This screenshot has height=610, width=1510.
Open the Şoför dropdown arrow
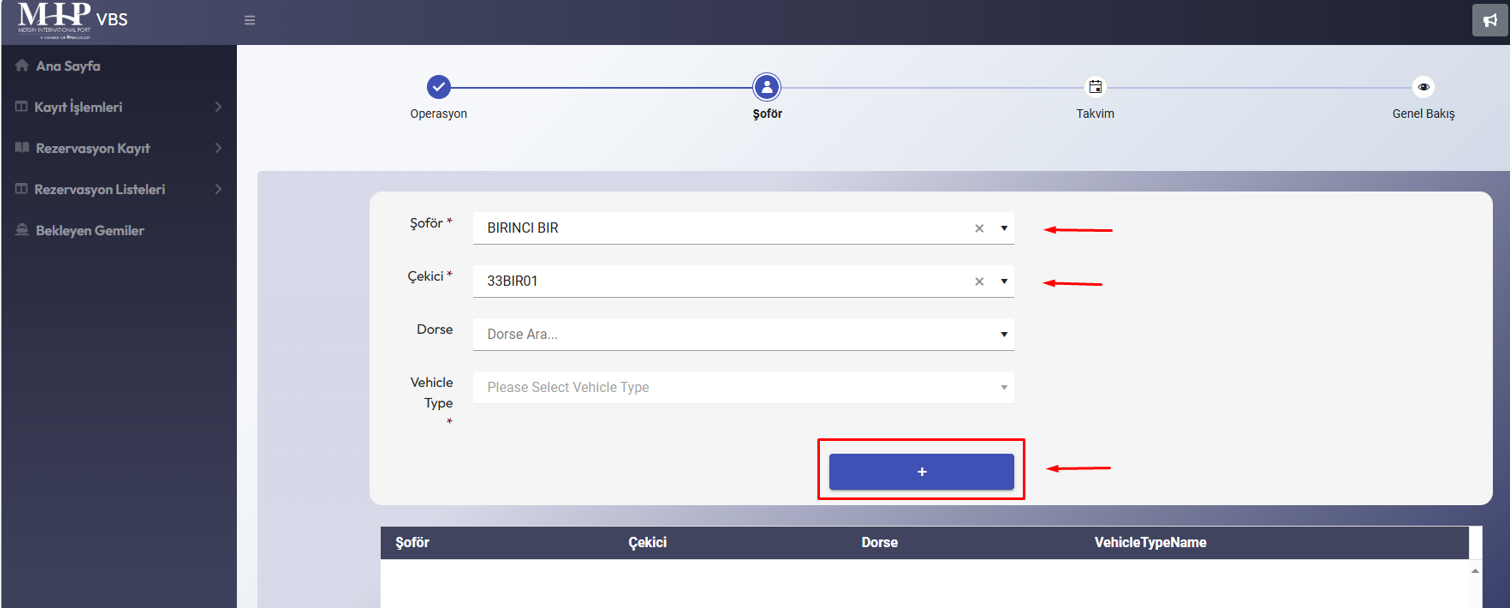pos(1004,229)
